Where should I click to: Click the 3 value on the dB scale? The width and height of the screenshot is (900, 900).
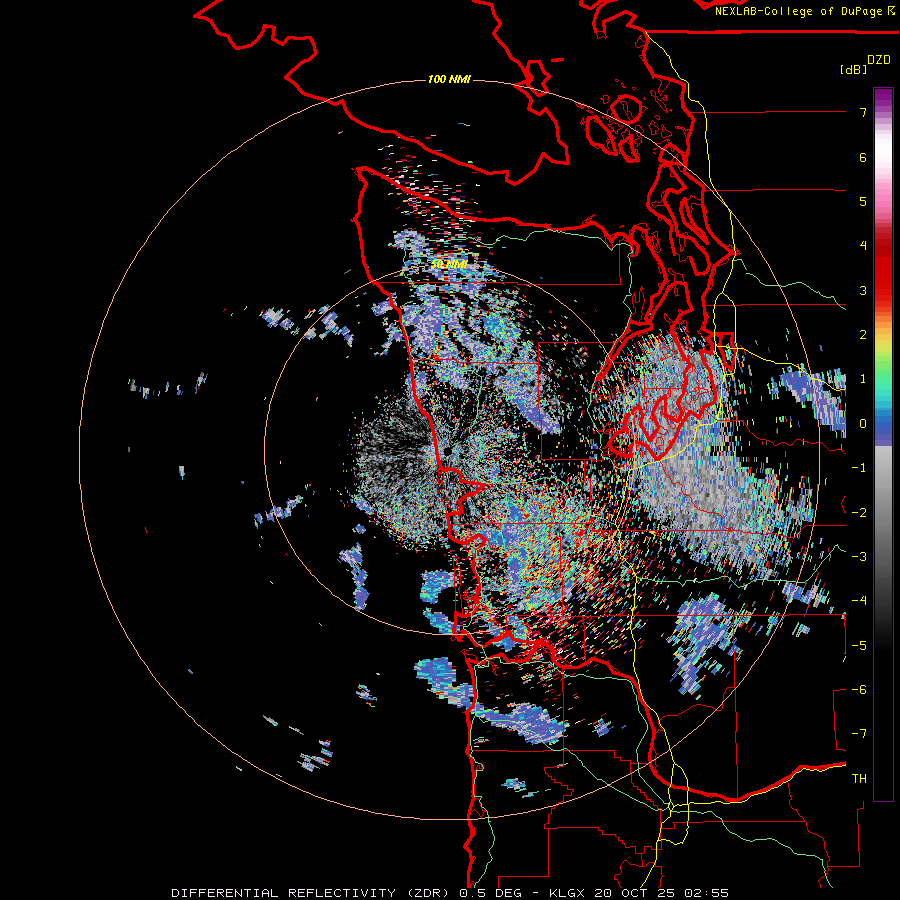coord(863,290)
